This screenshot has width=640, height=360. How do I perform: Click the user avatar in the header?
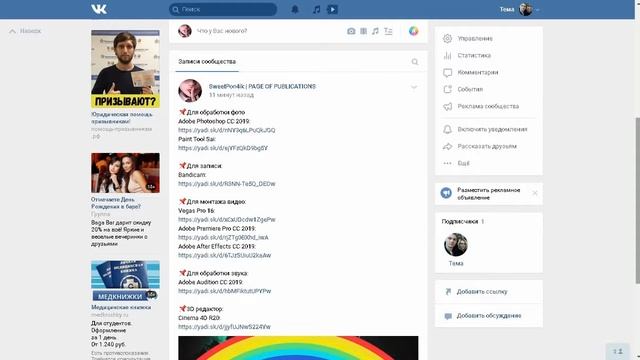[525, 9]
